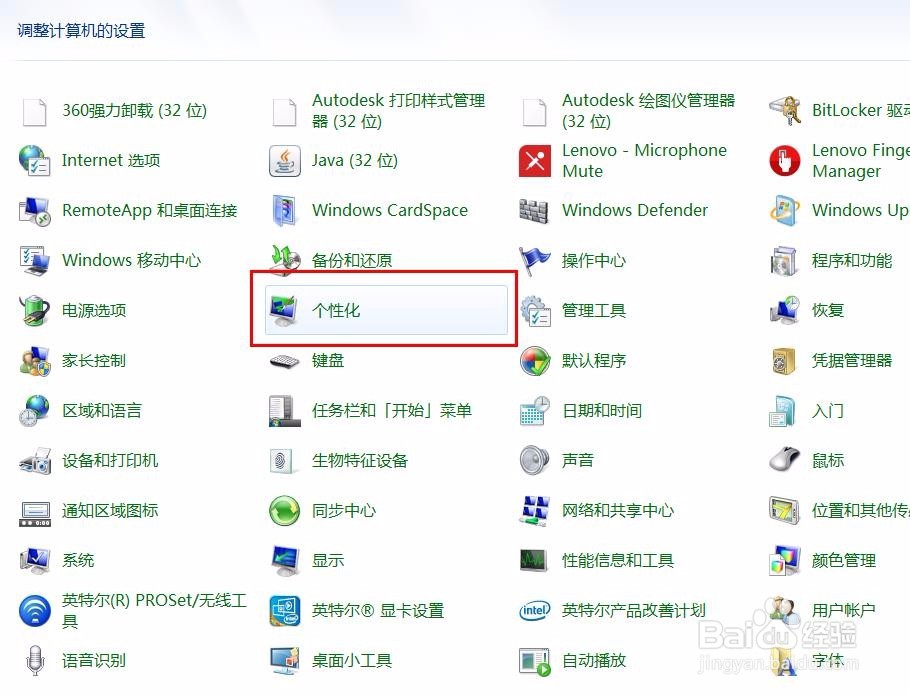Click the Internet 选项 globe icon
Image resolution: width=910 pixels, height=695 pixels.
coord(34,161)
